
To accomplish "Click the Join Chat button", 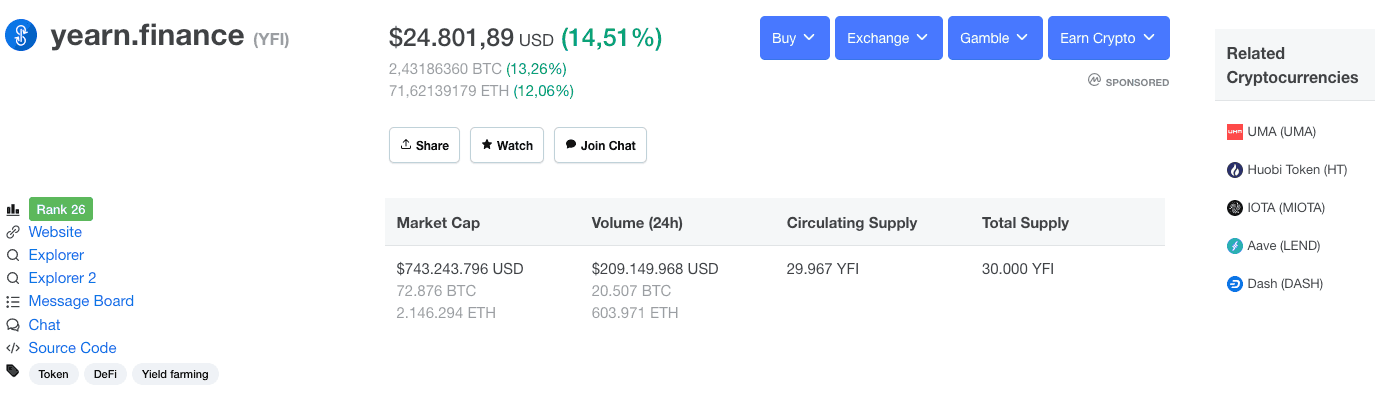I will click(x=600, y=145).
